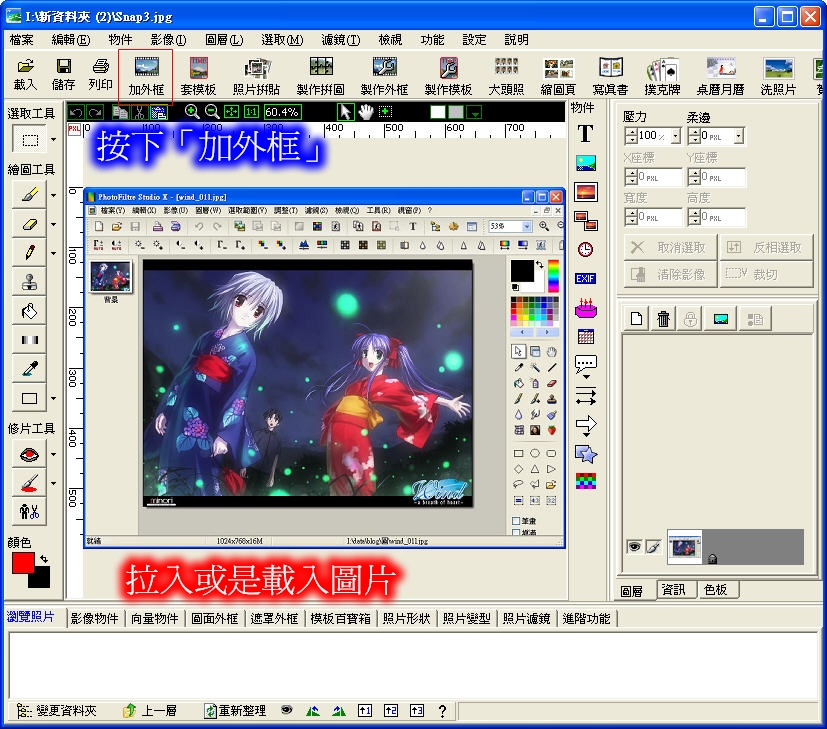Expand the rectangle shape tool dropdown

click(53, 398)
